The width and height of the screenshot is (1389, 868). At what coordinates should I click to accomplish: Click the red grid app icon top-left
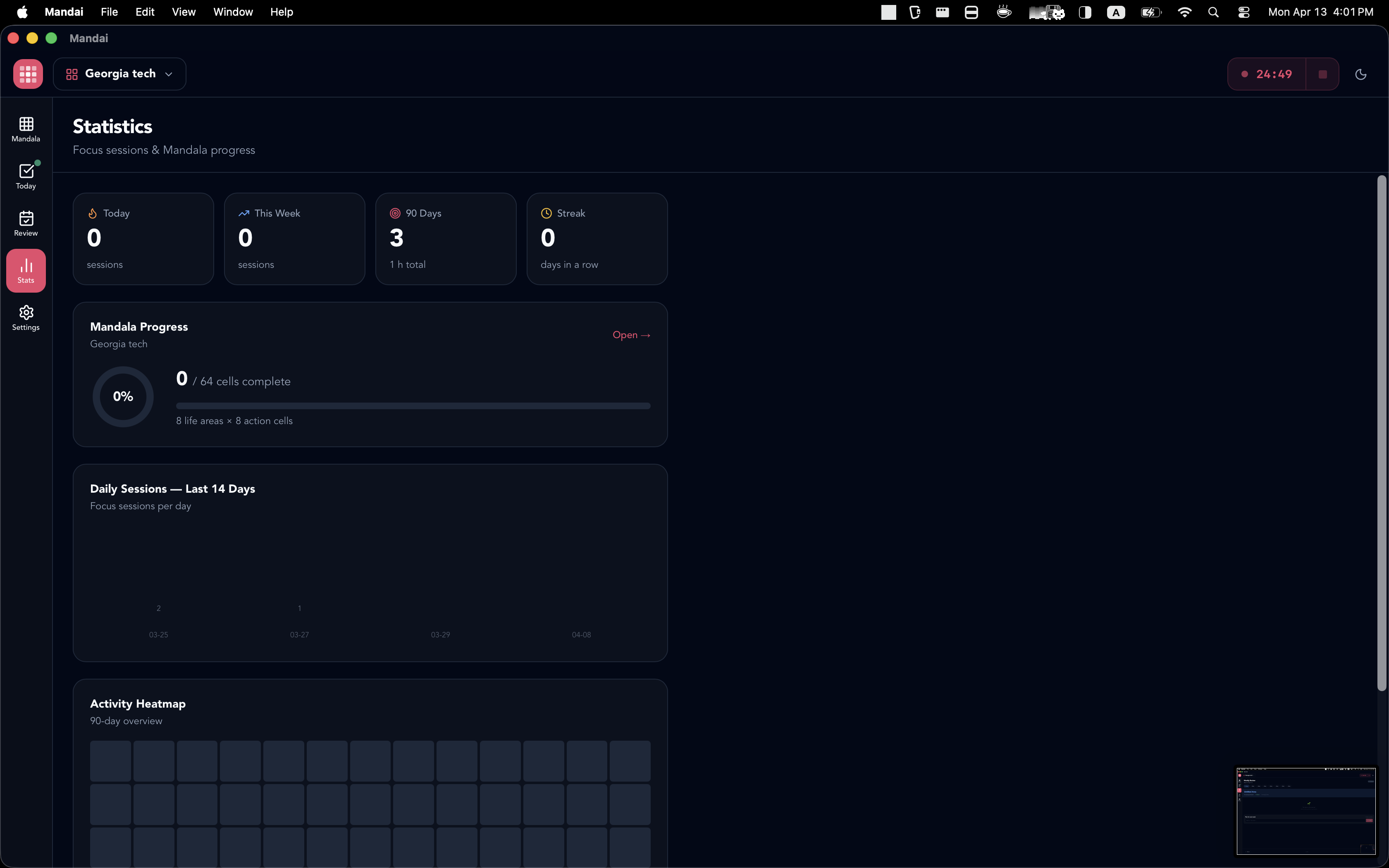28,74
